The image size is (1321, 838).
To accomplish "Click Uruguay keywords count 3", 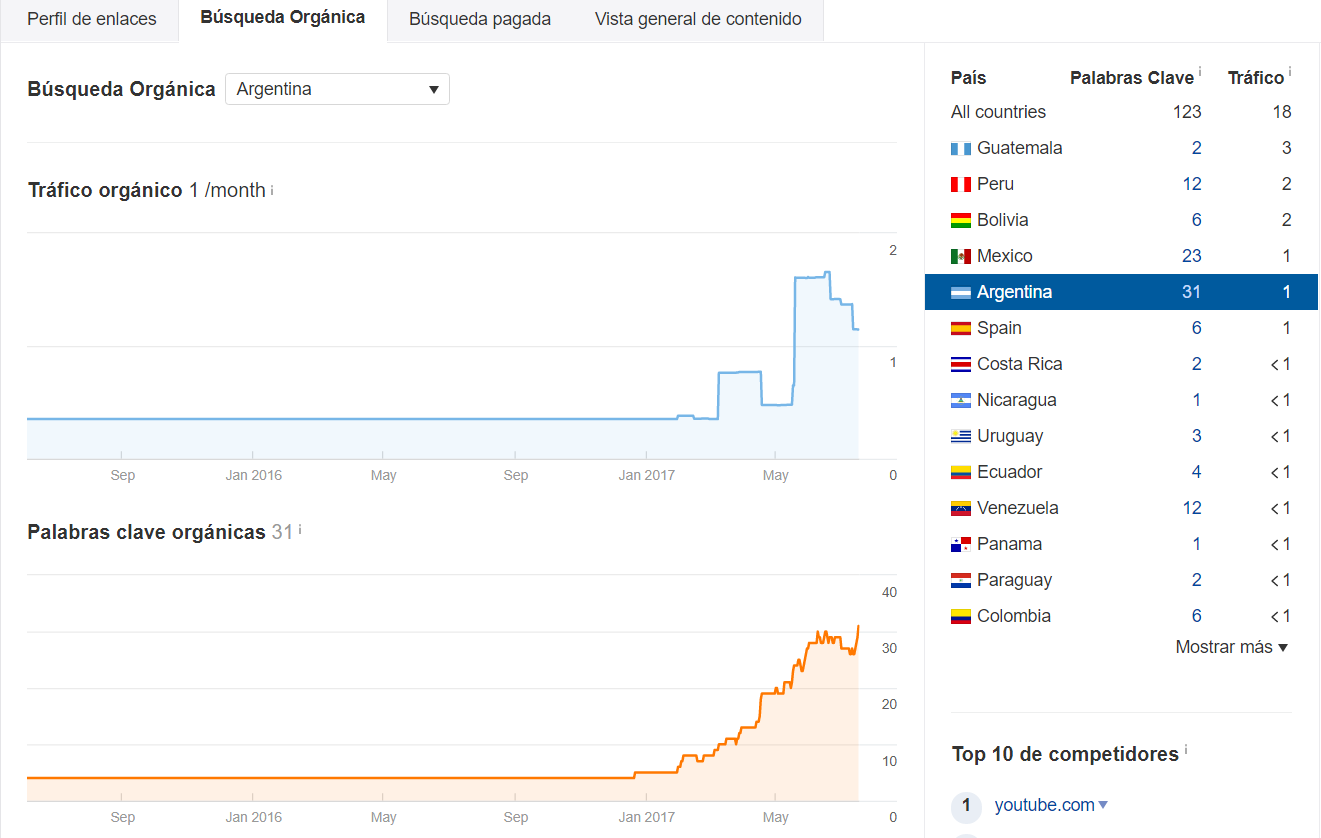I will point(1196,436).
